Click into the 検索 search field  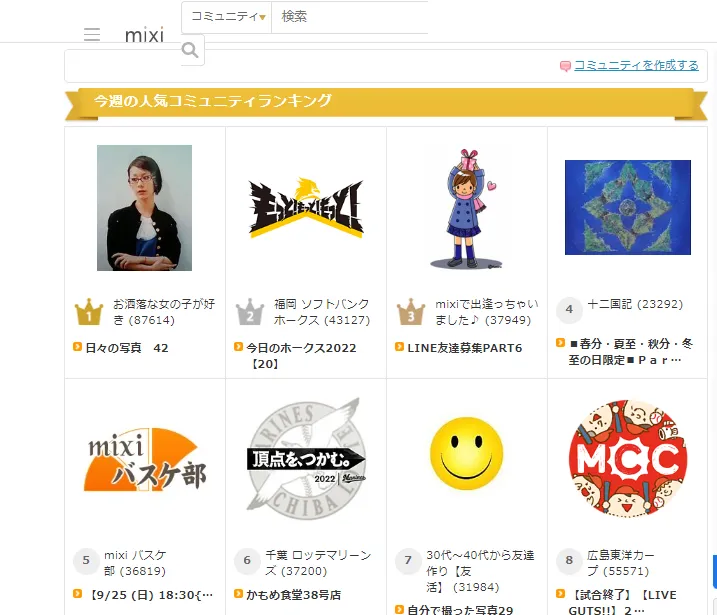[350, 17]
